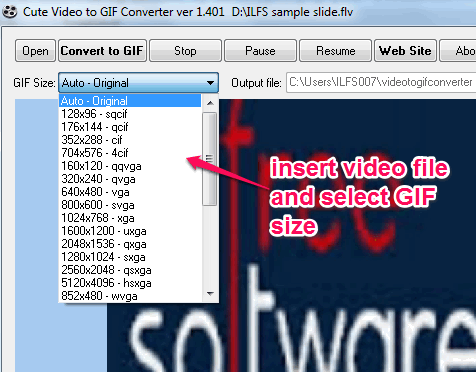Click the Stop button

pyautogui.click(x=185, y=51)
